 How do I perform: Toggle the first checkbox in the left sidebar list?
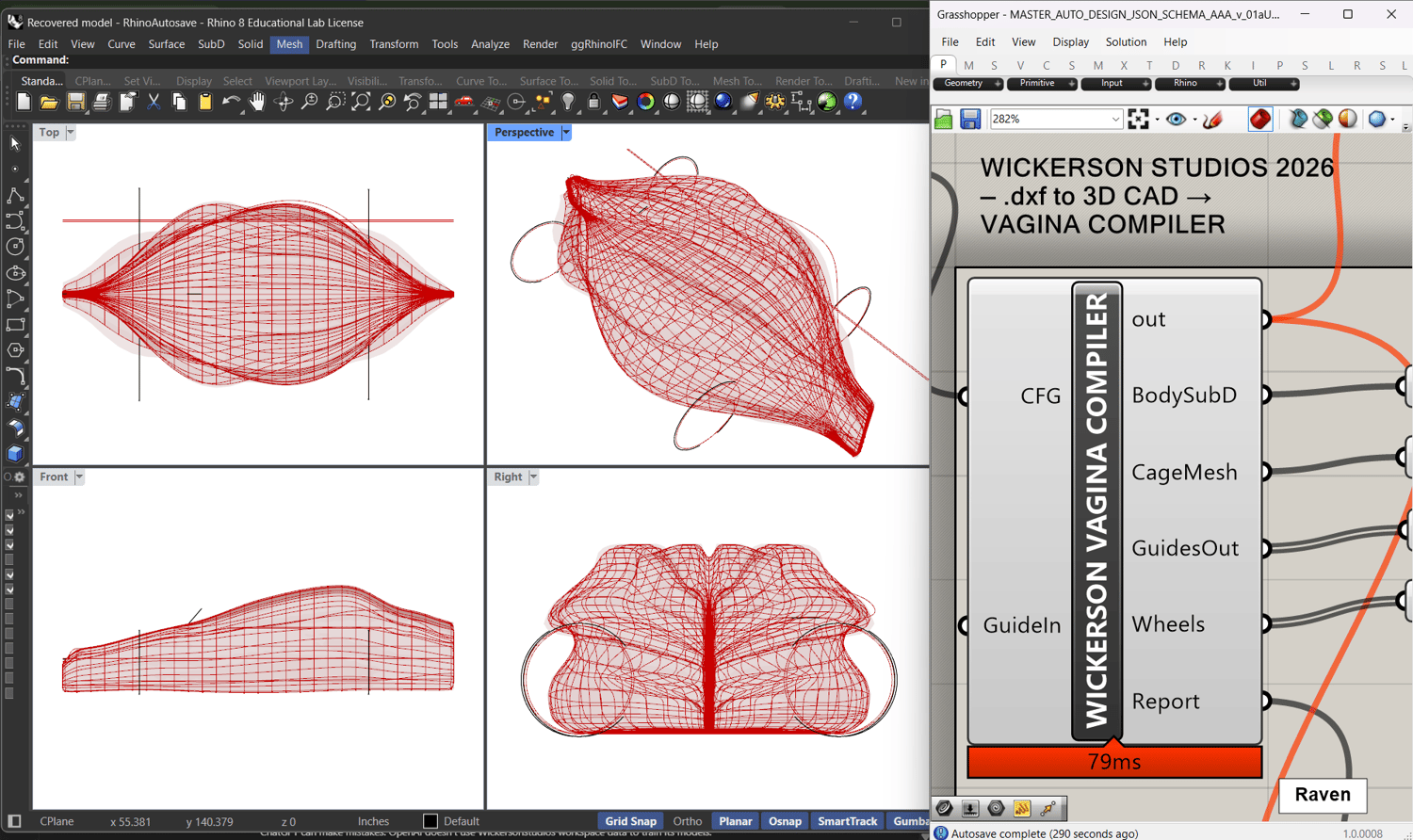click(9, 515)
